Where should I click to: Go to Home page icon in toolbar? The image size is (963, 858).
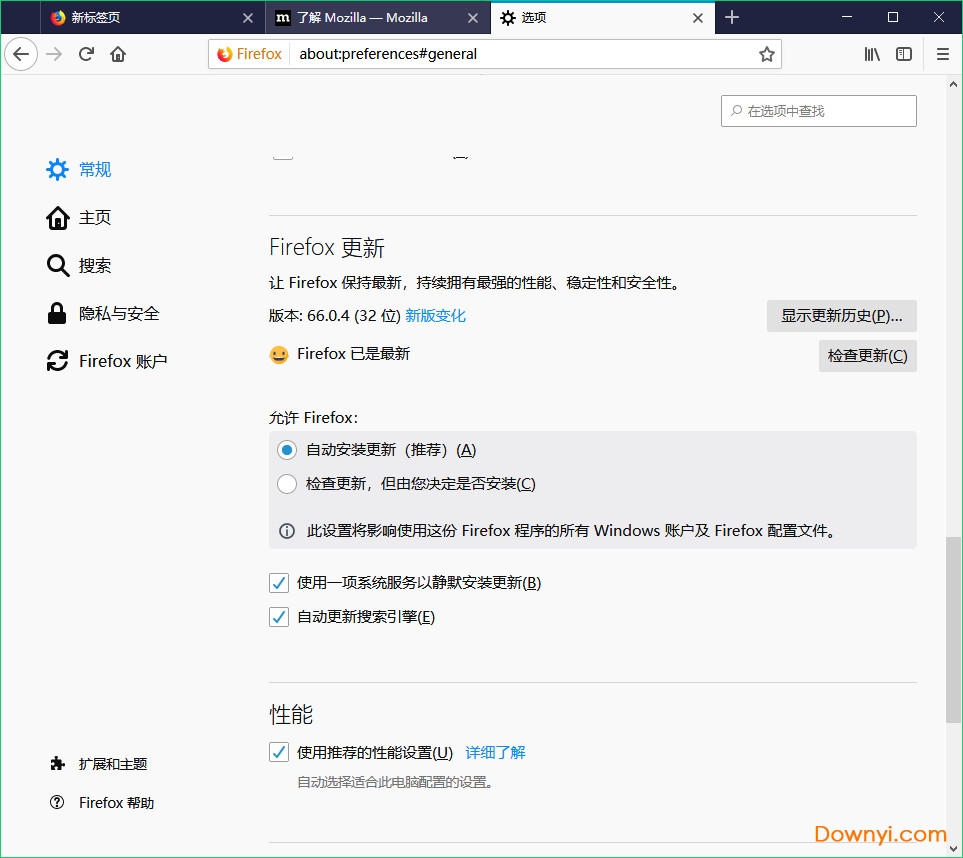(x=118, y=54)
